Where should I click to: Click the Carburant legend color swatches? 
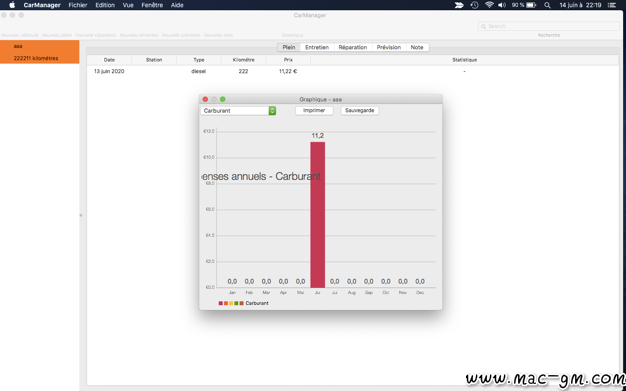[231, 304]
